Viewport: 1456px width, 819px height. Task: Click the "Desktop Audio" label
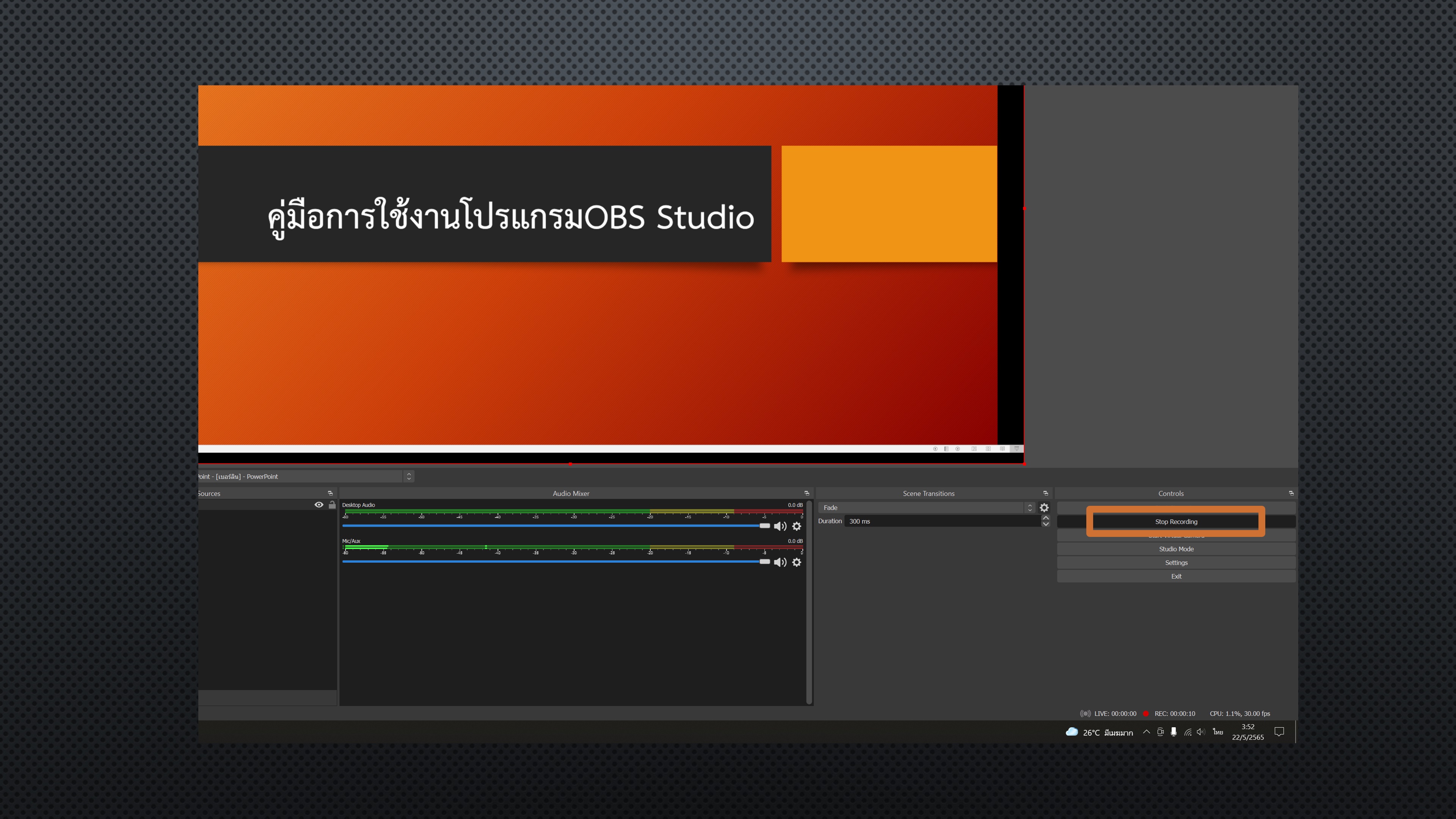(358, 505)
